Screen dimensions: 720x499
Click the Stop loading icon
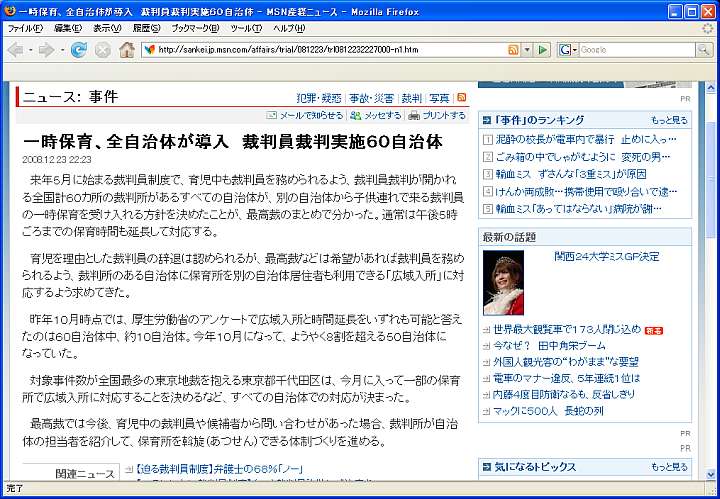[x=102, y=49]
